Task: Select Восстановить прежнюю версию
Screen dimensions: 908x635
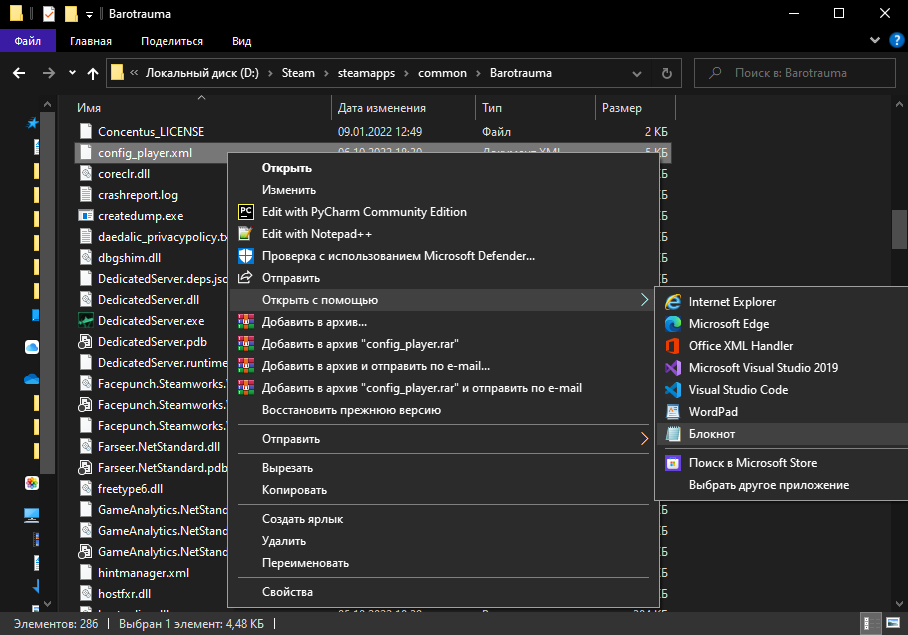Action: 444,410
